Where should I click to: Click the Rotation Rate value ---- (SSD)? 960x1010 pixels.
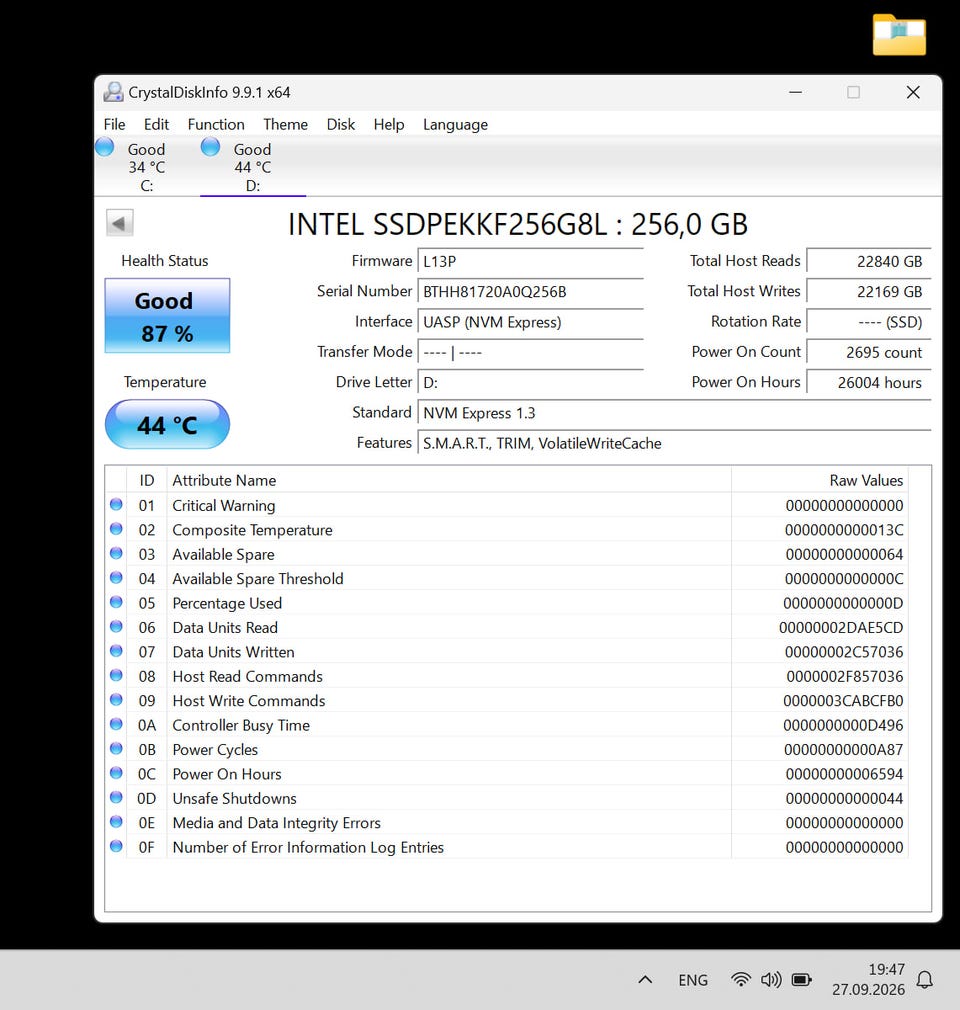click(x=869, y=321)
